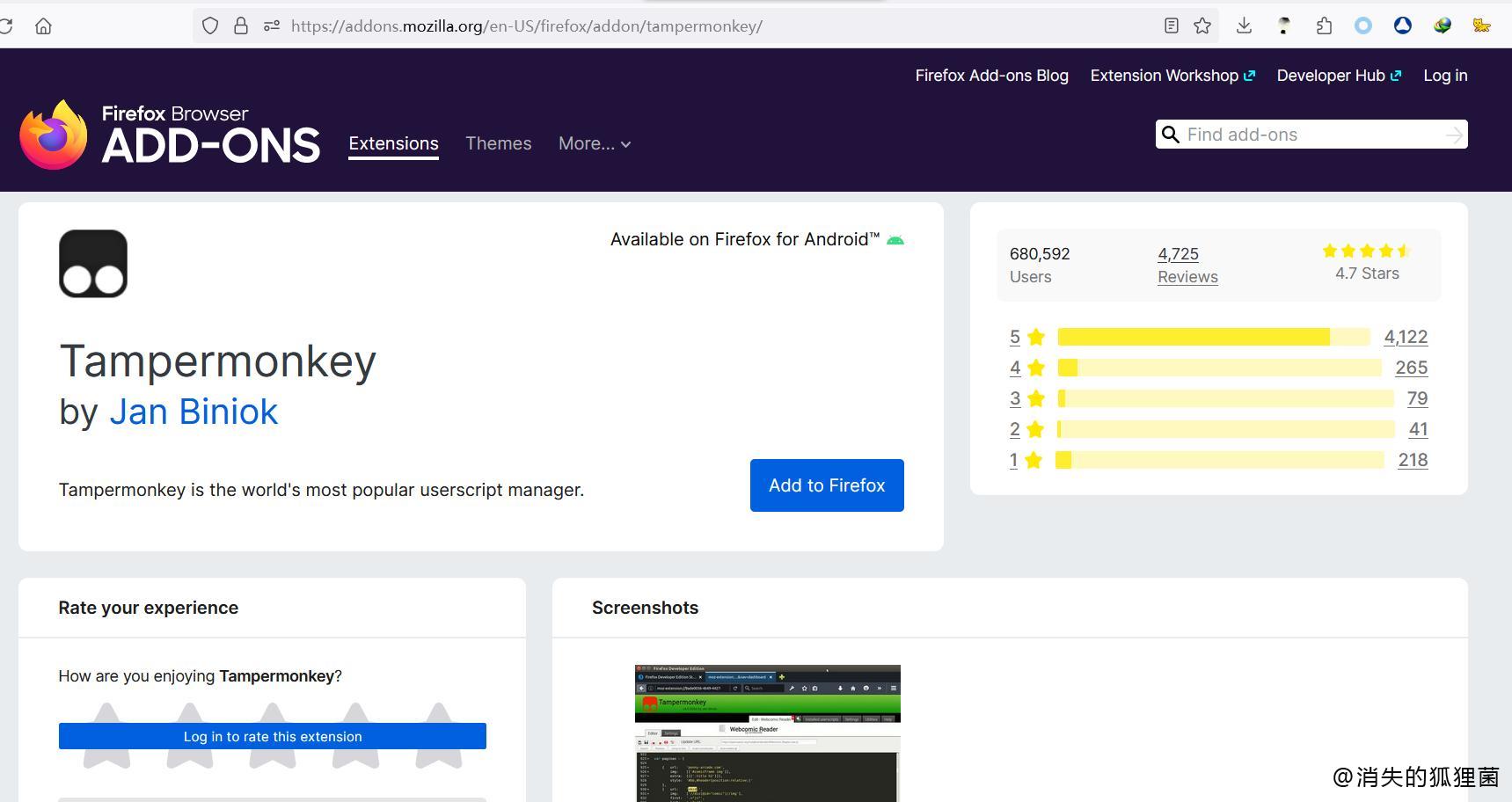Click the Tampermonkey title heading

point(217,361)
